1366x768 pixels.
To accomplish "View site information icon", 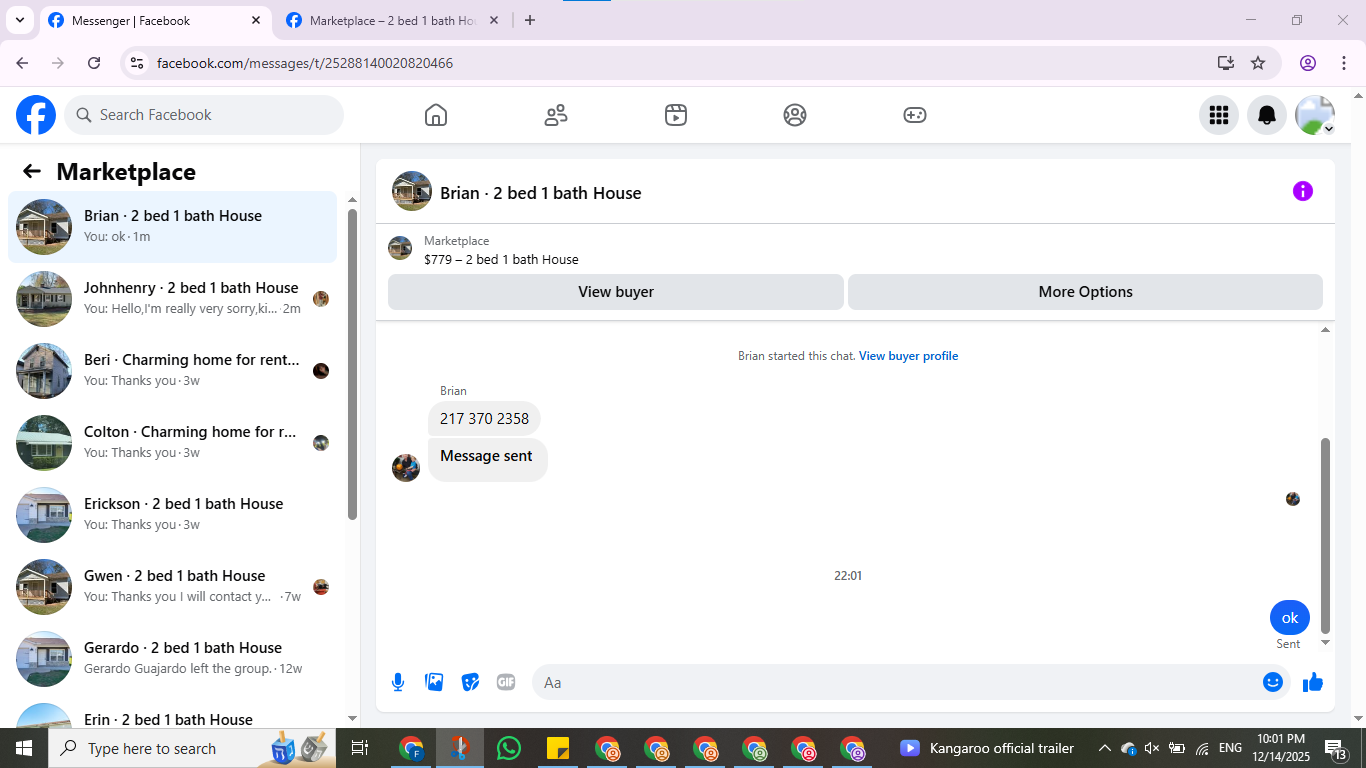I will pyautogui.click(x=138, y=63).
